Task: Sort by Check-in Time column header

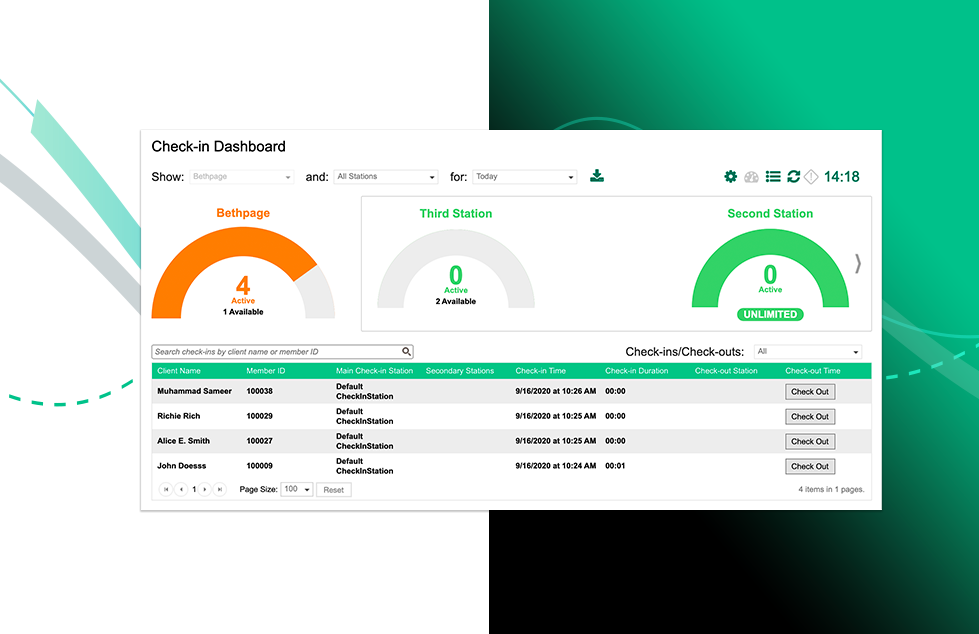Action: point(540,371)
